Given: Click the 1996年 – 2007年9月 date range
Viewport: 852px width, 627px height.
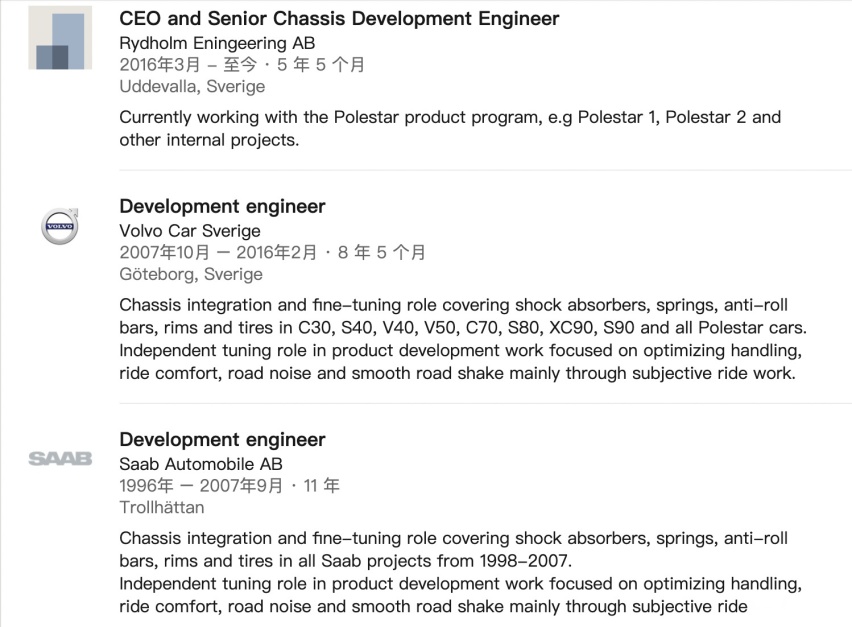Looking at the screenshot, I should 201,485.
